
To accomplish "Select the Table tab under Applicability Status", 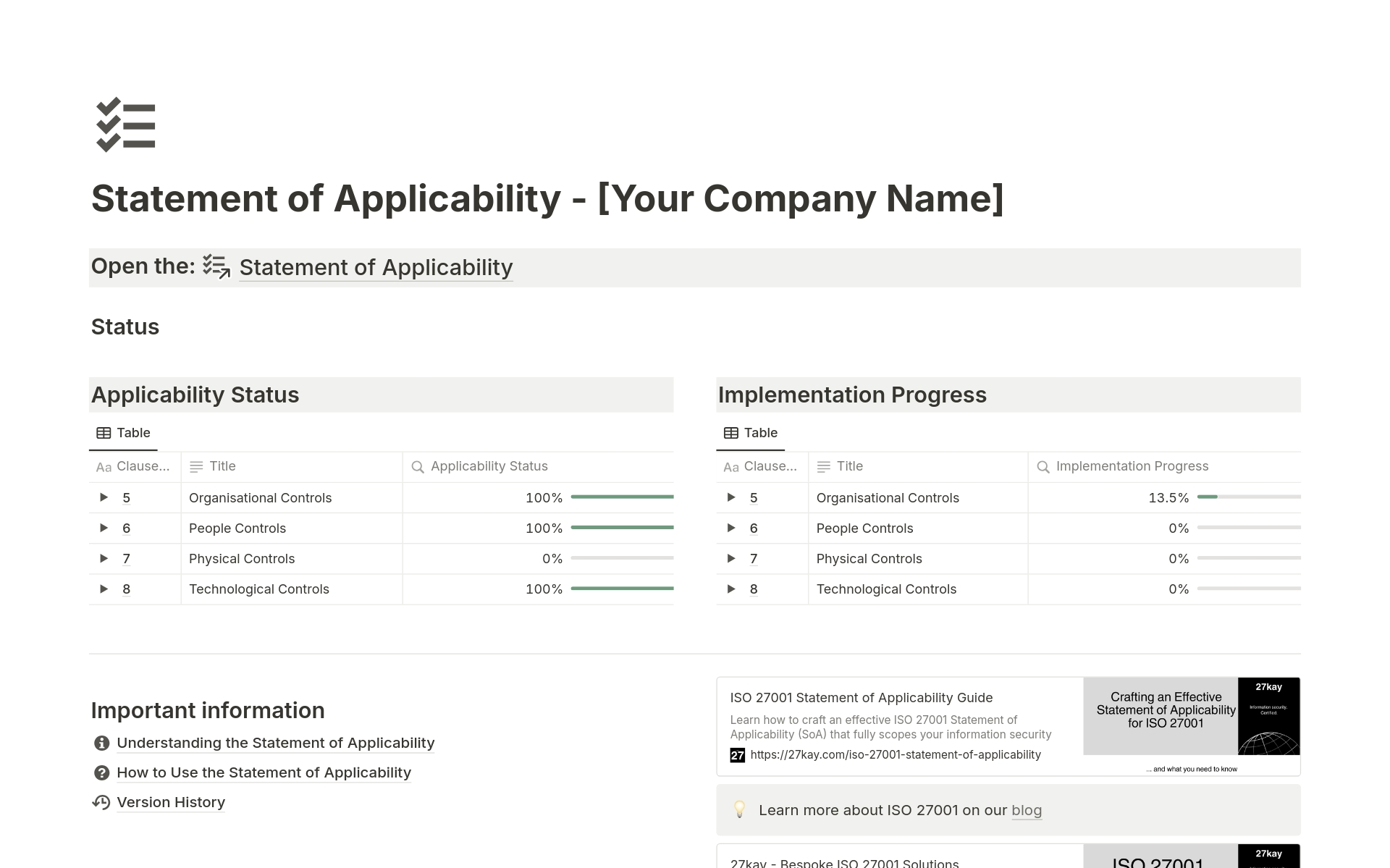I will [x=123, y=433].
